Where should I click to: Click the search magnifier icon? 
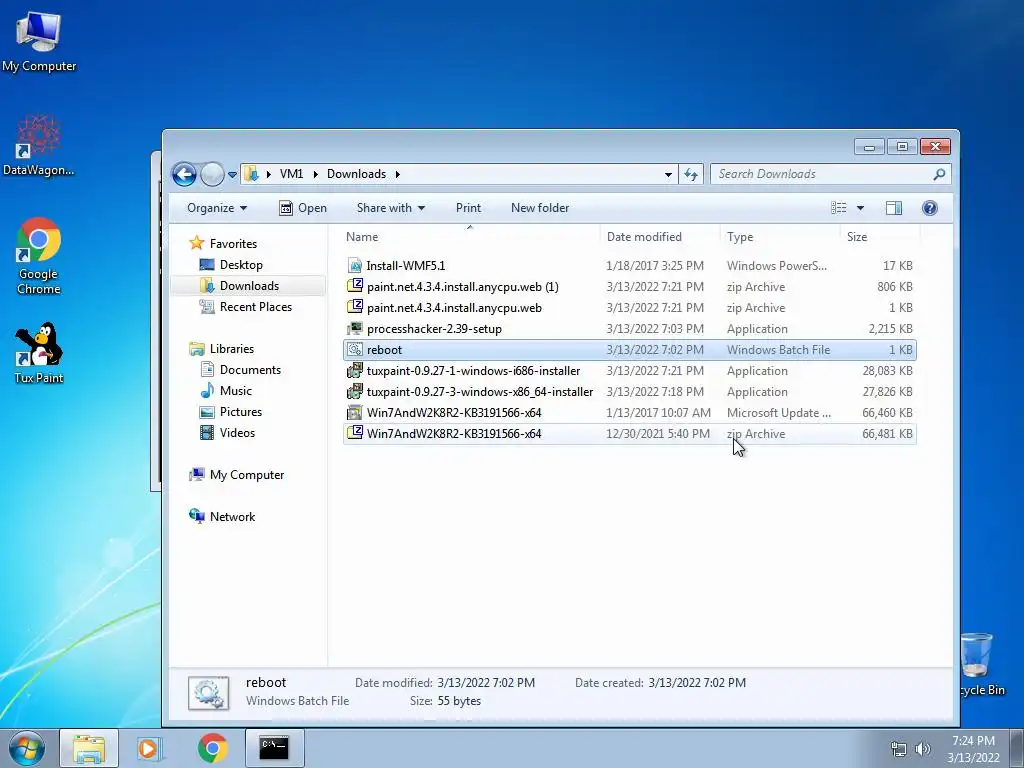click(939, 174)
